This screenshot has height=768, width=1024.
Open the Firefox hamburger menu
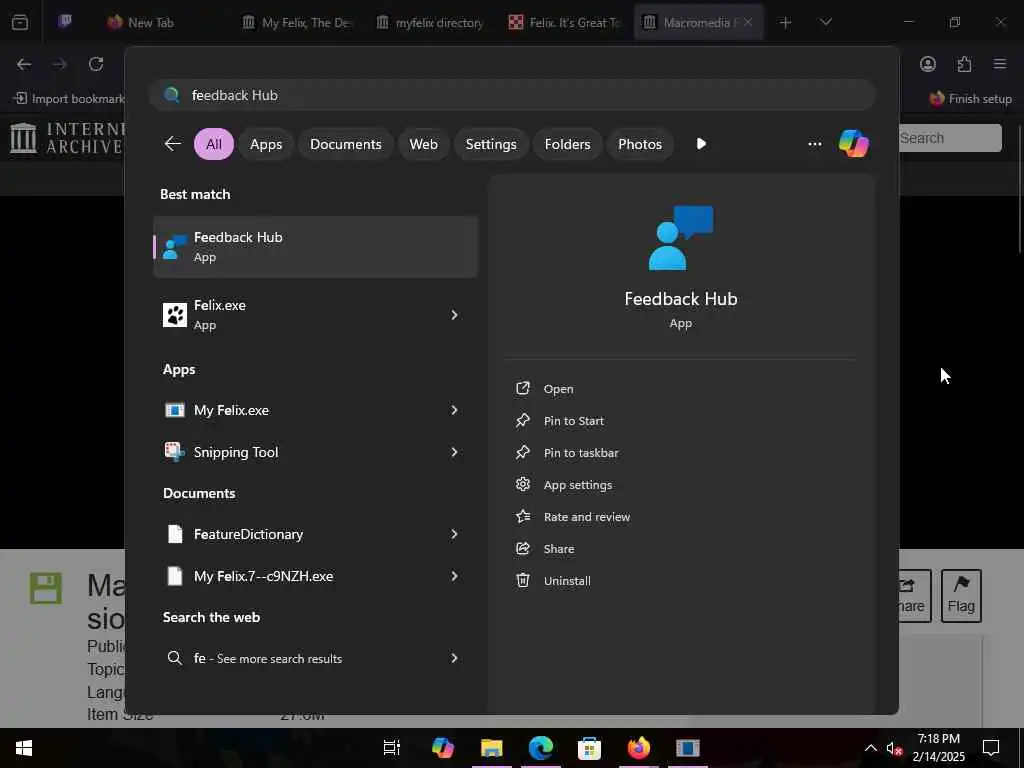1000,64
